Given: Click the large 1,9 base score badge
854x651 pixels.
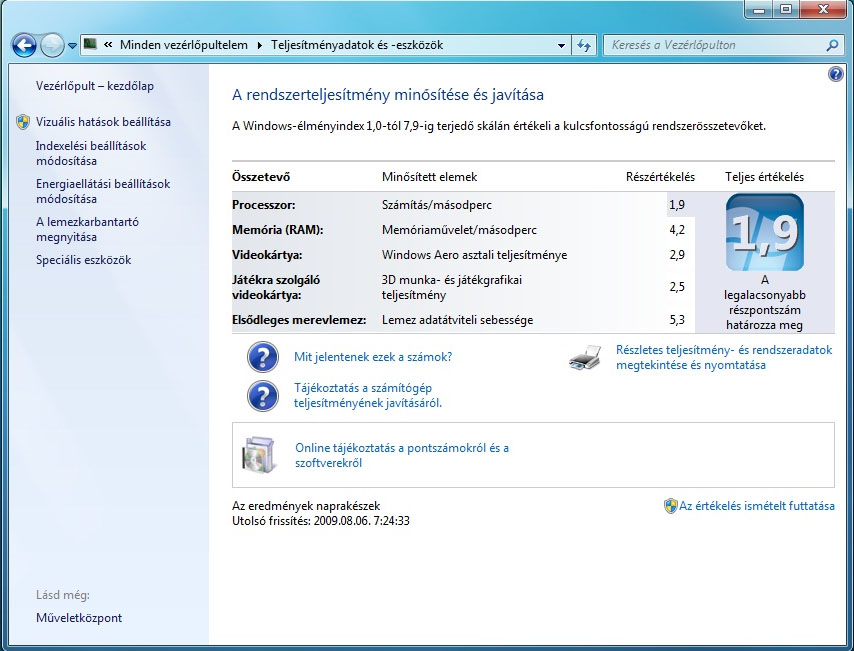Looking at the screenshot, I should (x=765, y=233).
